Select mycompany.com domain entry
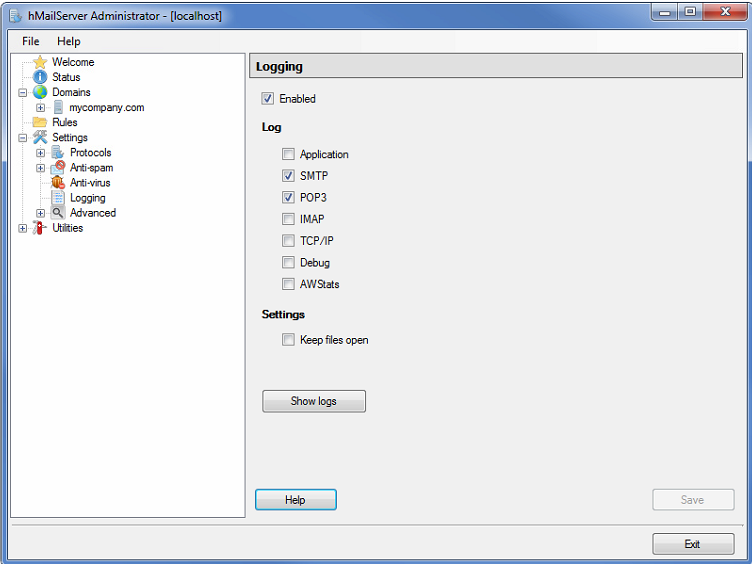752x564 pixels. click(106, 107)
